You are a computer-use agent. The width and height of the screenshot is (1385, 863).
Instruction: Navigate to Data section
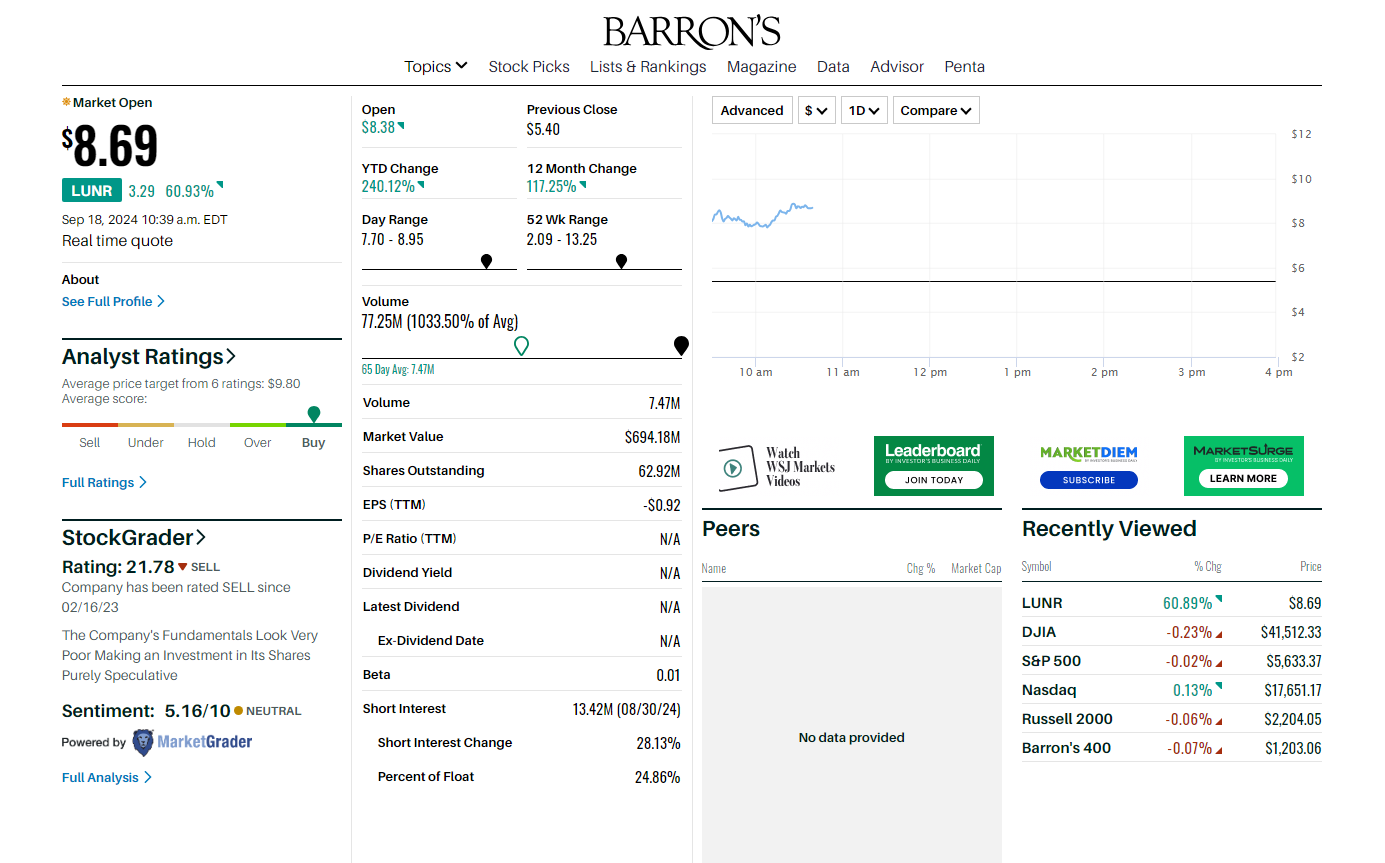pos(833,66)
